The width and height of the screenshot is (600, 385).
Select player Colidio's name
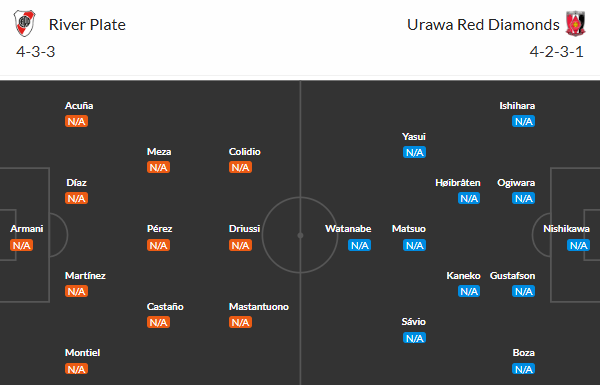coord(245,152)
